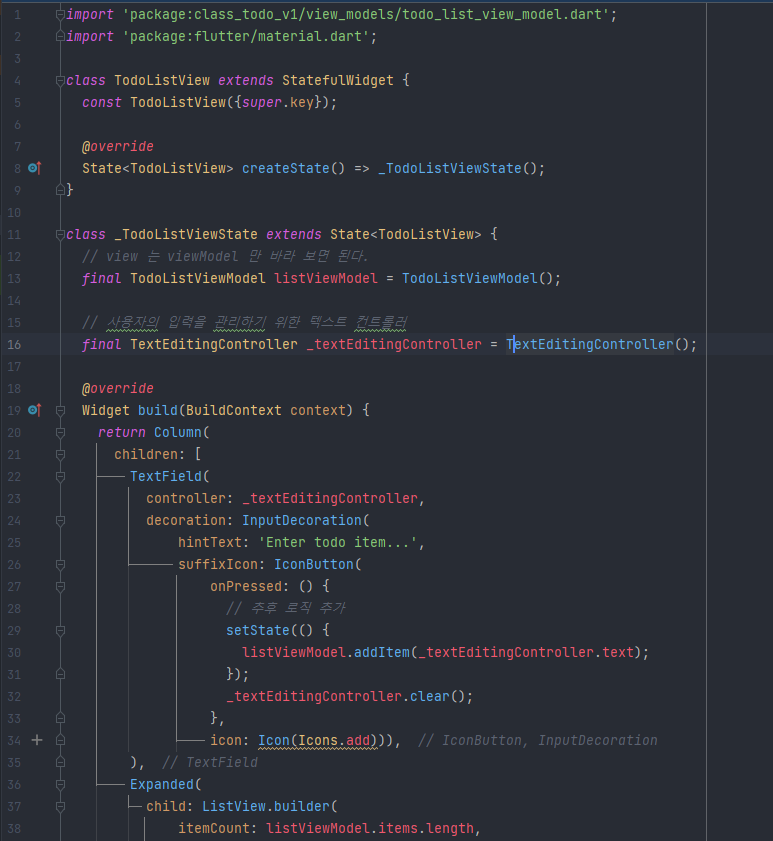Click line number 16 in the gutter
This screenshot has height=841, width=773.
coord(14,344)
